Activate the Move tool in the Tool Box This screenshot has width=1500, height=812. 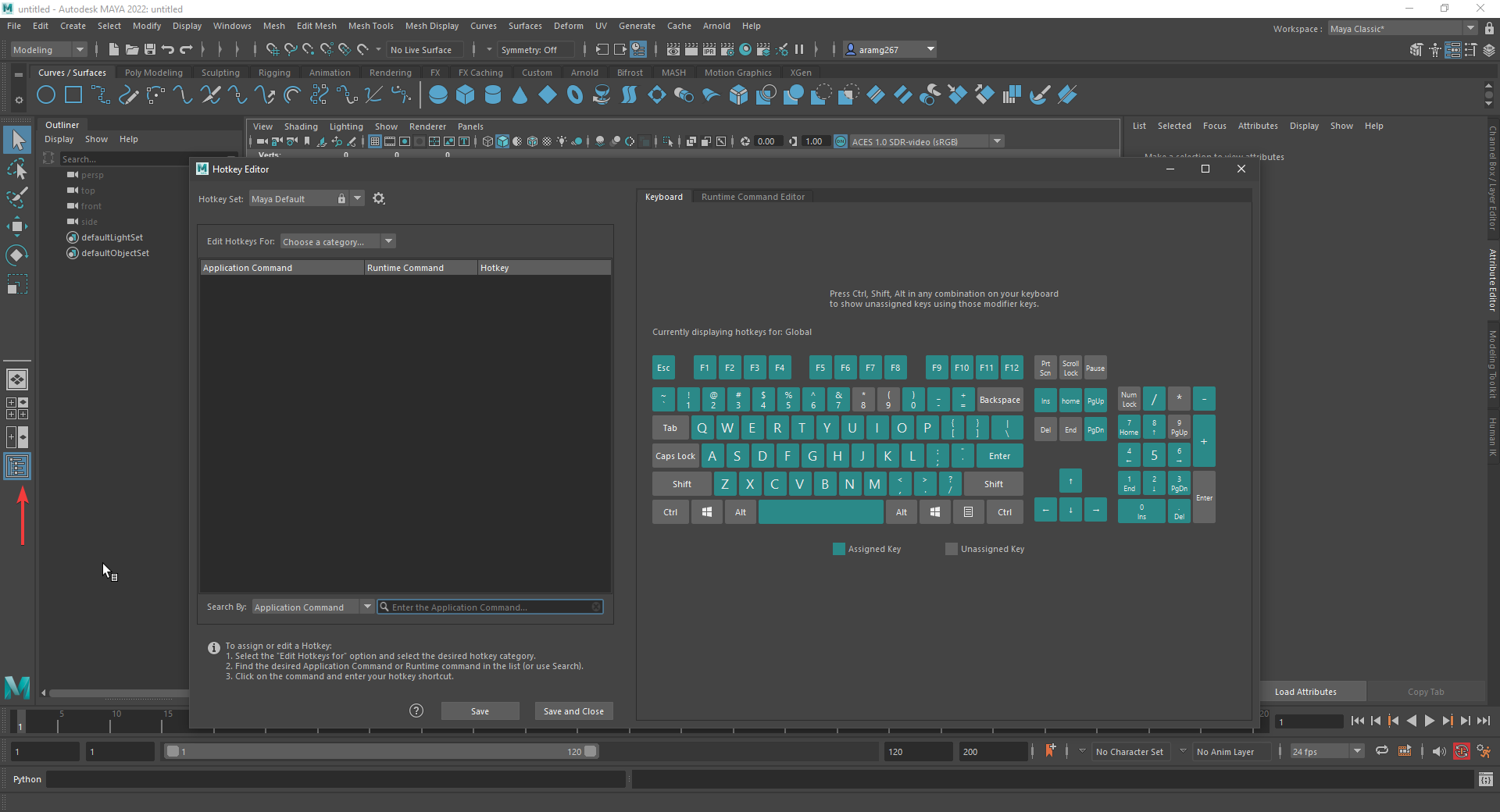(17, 226)
